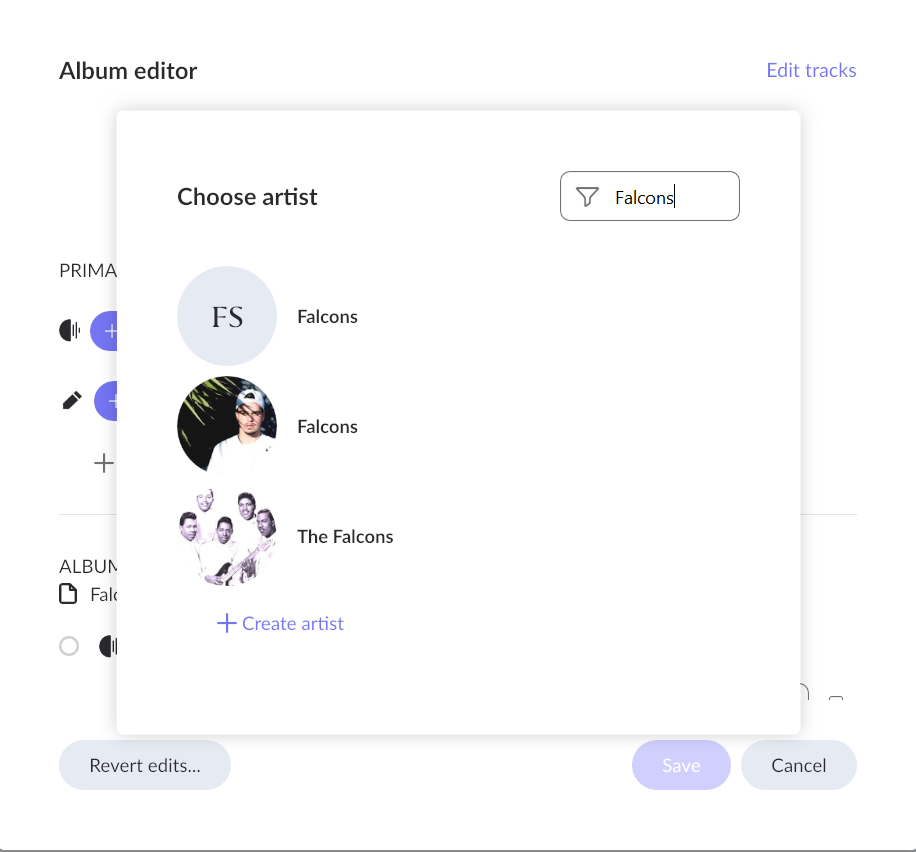Click the document file icon in the album section
The height and width of the screenshot is (852, 916).
[68, 595]
